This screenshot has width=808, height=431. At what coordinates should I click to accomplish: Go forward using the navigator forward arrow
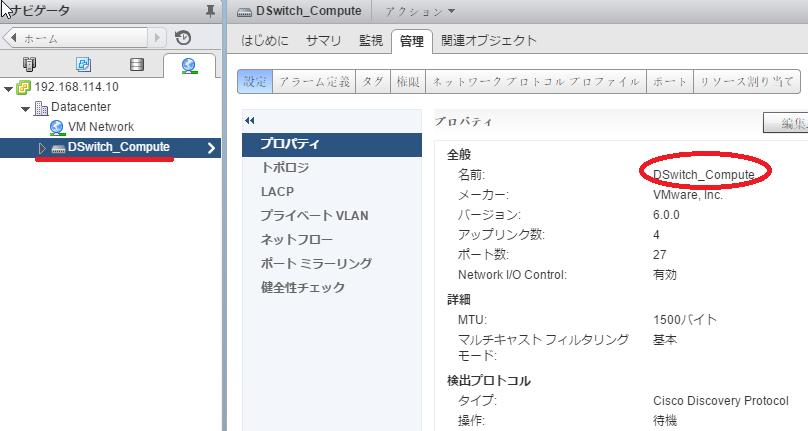(x=157, y=38)
